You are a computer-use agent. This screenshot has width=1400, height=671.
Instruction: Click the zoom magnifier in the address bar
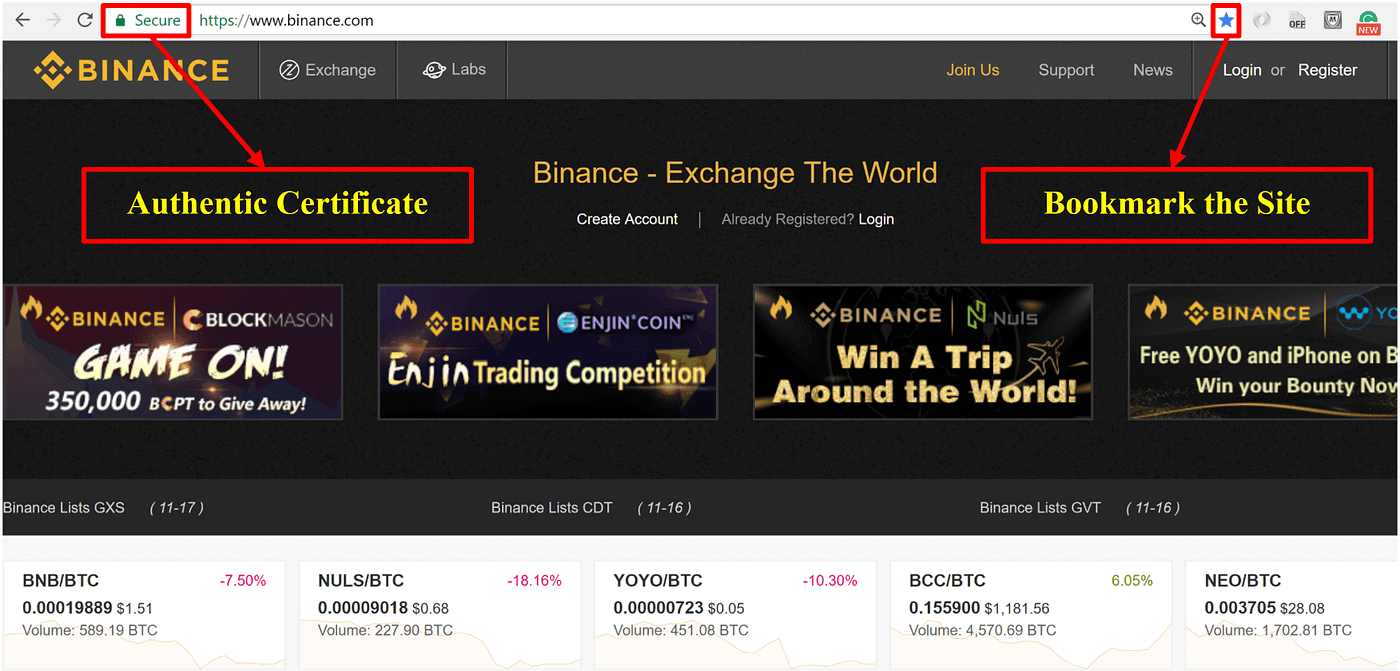(x=1198, y=20)
